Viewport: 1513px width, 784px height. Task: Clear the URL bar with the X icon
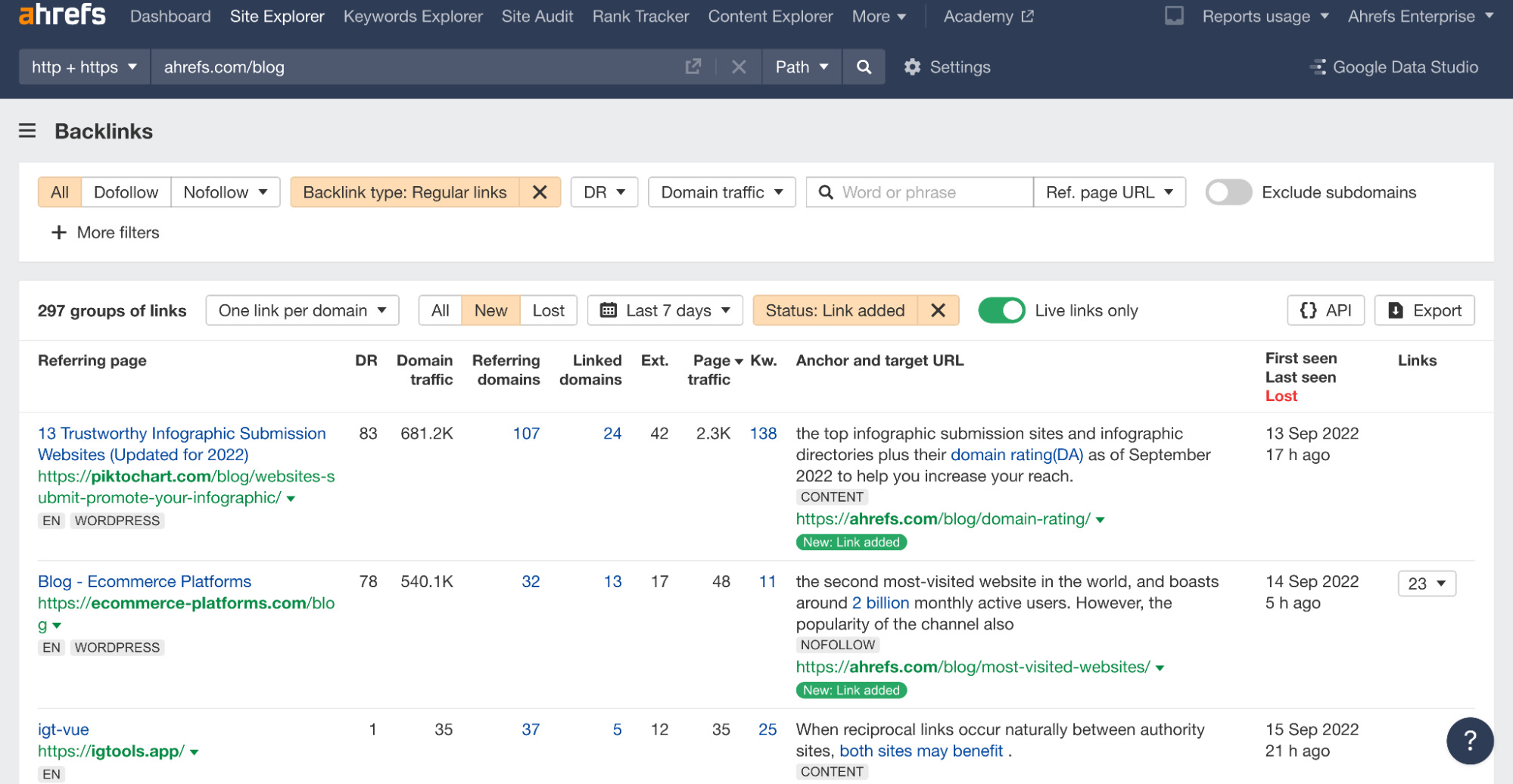pyautogui.click(x=739, y=67)
